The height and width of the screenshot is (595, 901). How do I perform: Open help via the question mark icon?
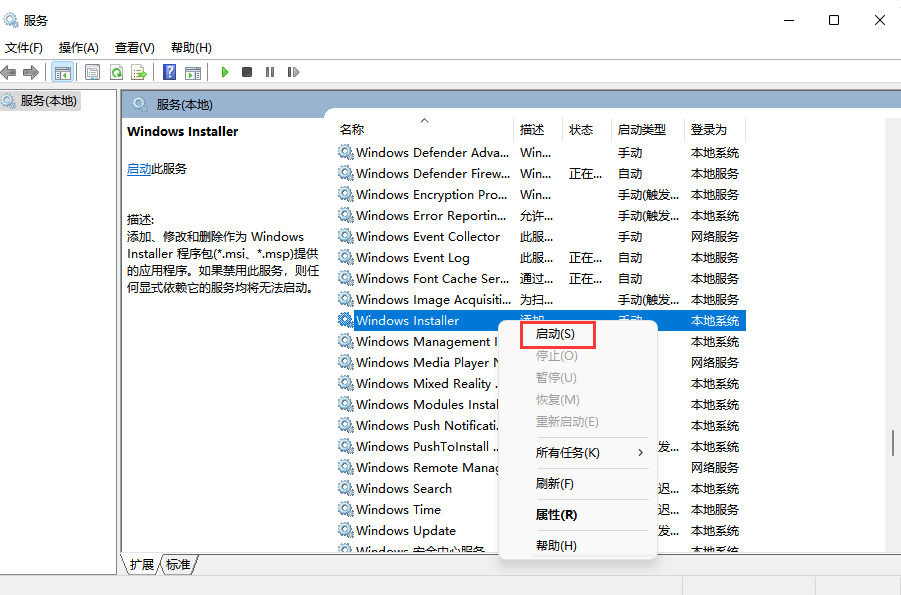click(x=172, y=71)
